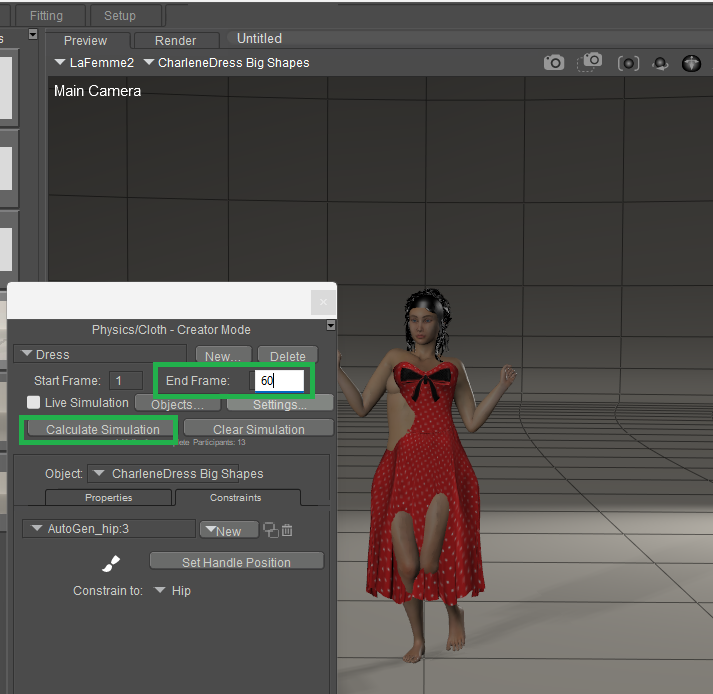Switch to the Render tab

click(x=175, y=41)
